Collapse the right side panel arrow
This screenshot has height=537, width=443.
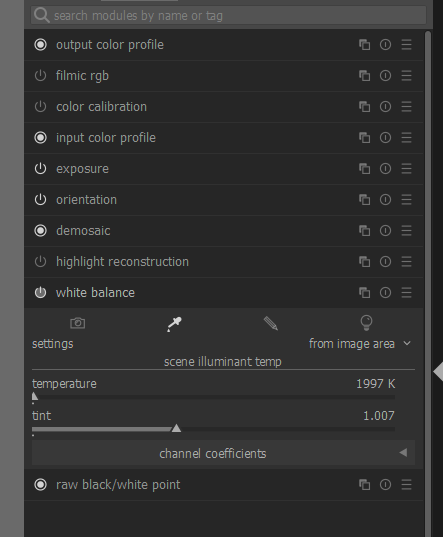pyautogui.click(x=438, y=371)
